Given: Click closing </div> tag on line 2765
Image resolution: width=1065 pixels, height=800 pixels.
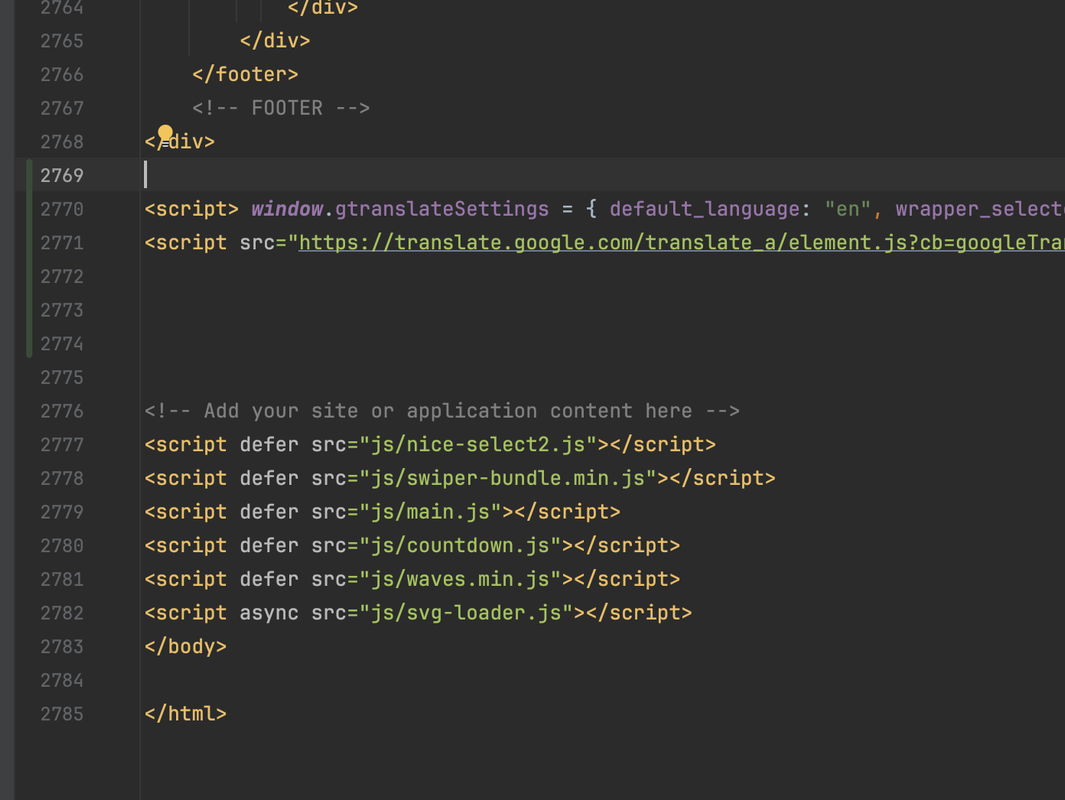Looking at the screenshot, I should coord(275,41).
